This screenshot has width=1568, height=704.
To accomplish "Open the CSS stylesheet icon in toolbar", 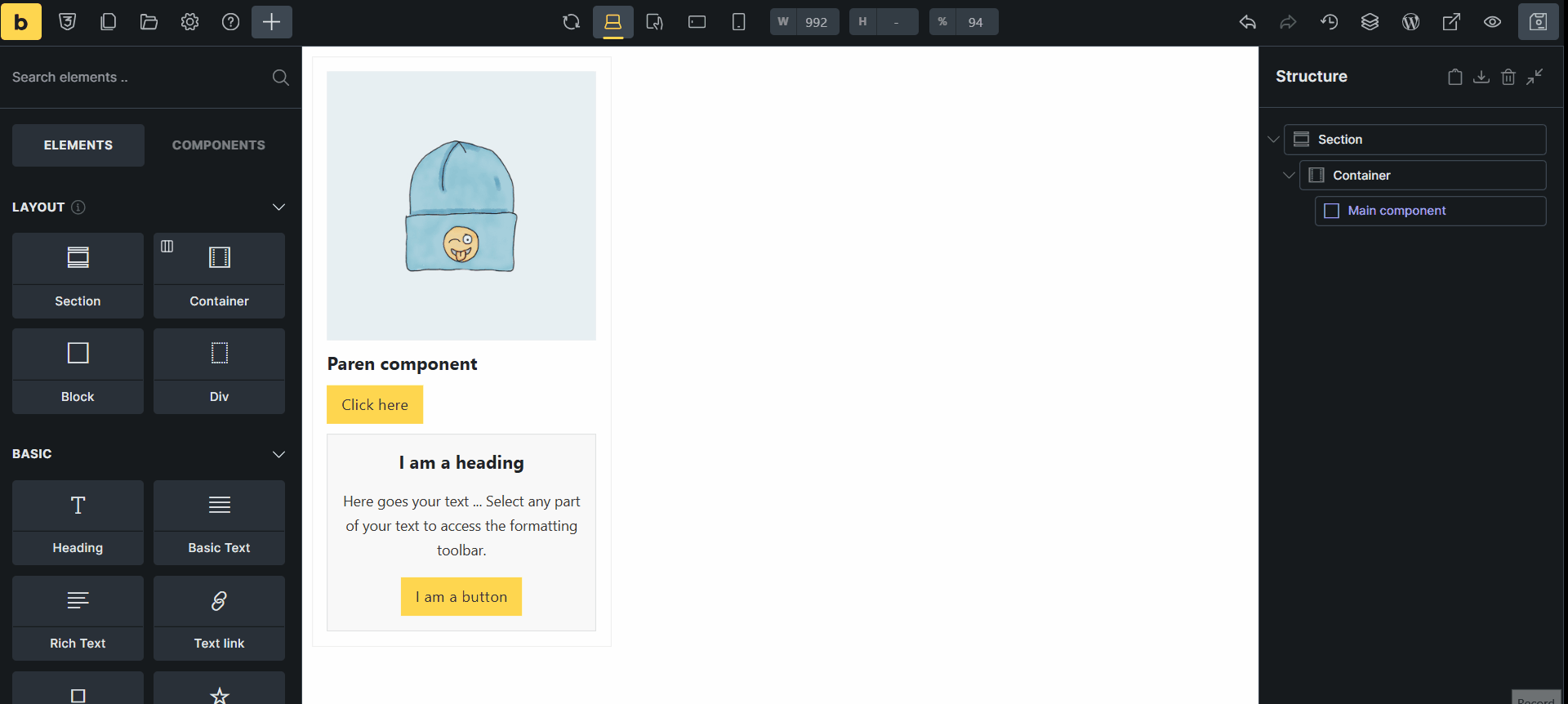I will pyautogui.click(x=68, y=22).
